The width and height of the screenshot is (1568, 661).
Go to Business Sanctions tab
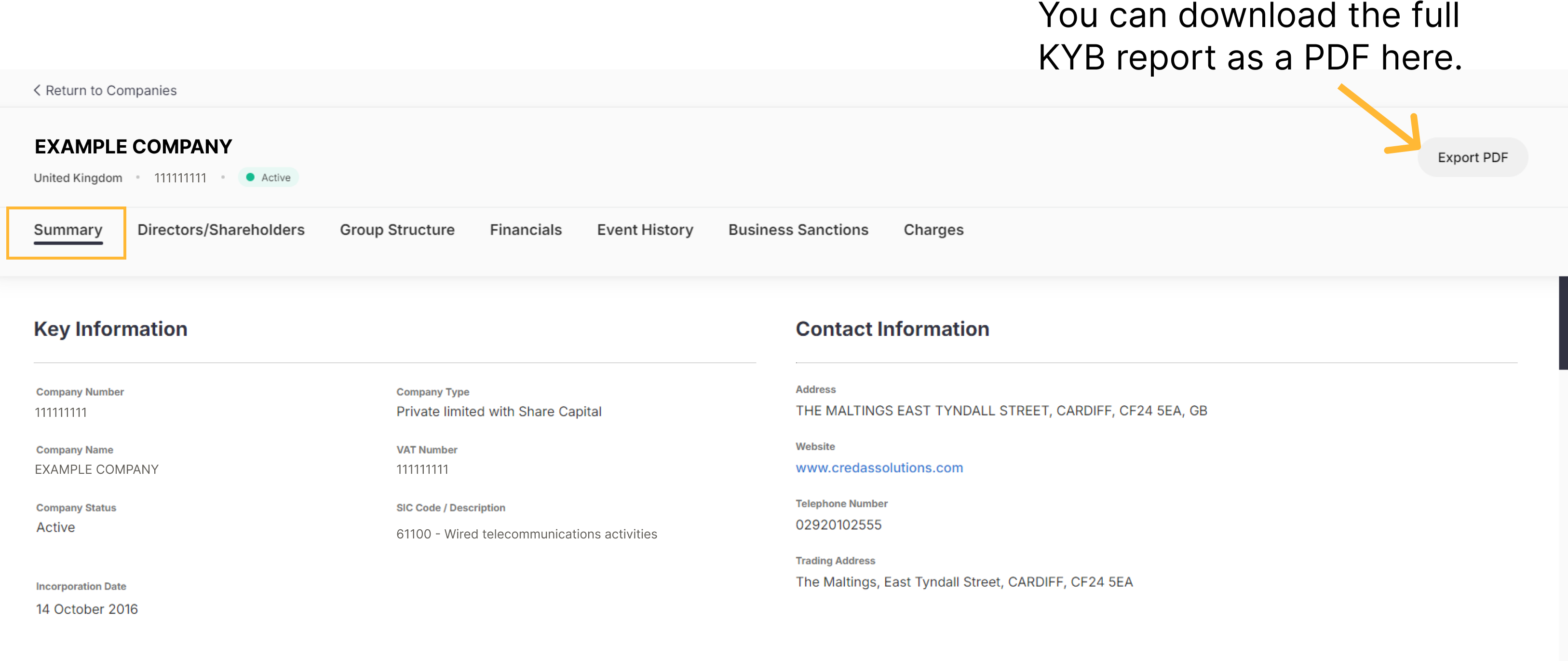click(x=798, y=230)
